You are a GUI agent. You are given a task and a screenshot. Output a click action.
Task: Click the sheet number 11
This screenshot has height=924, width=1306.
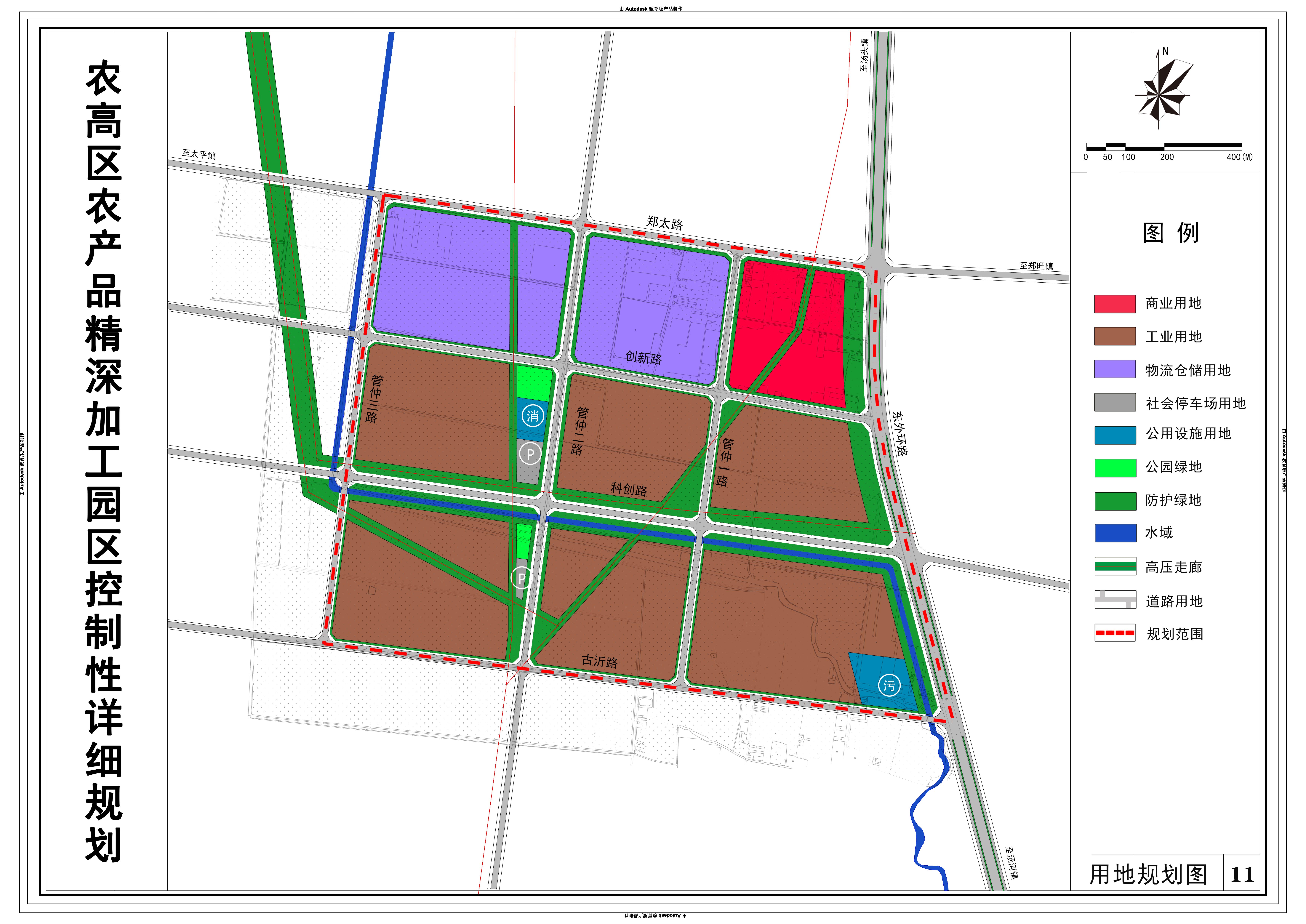[x=1242, y=875]
